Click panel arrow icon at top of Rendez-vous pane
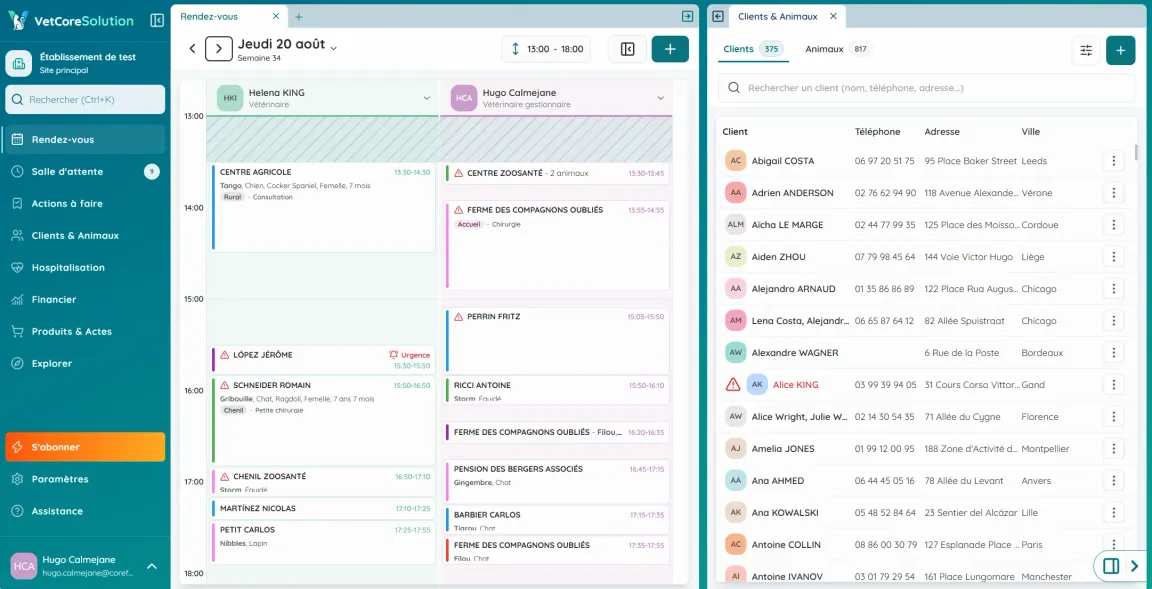This screenshot has height=589, width=1152. pos(688,16)
